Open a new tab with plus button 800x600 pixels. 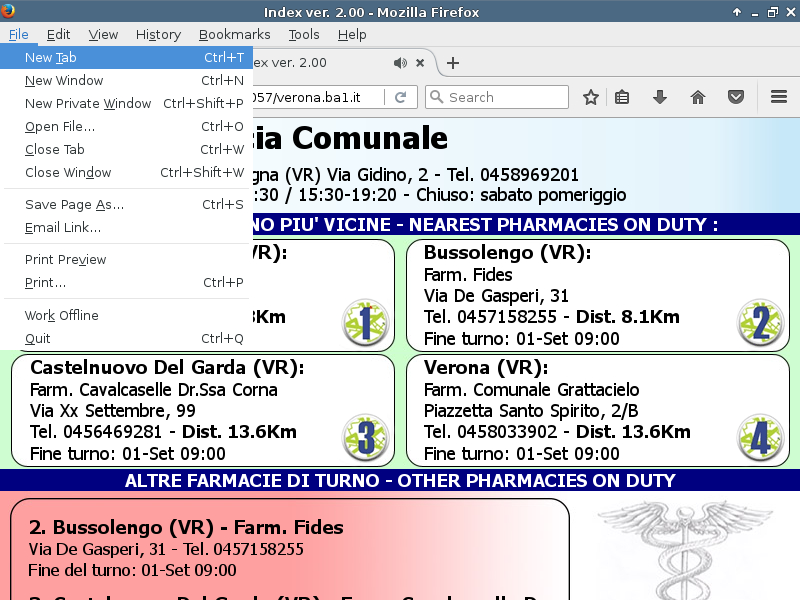click(453, 63)
